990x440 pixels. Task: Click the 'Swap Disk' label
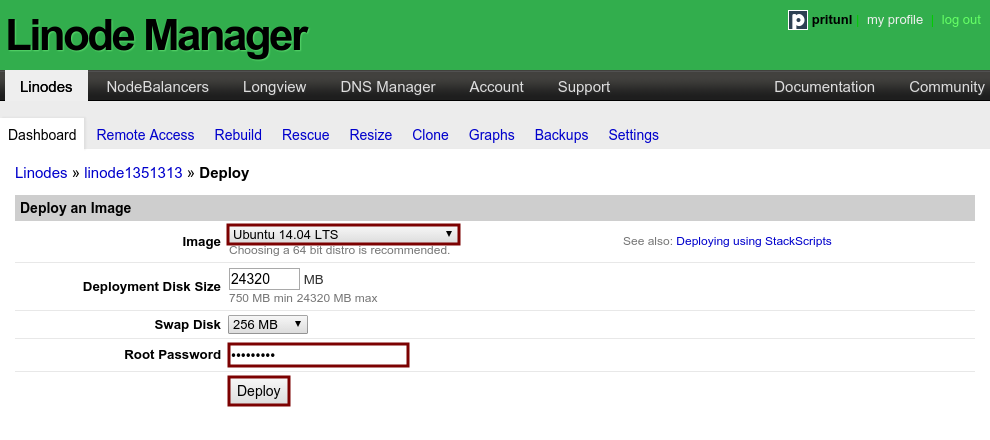click(188, 324)
